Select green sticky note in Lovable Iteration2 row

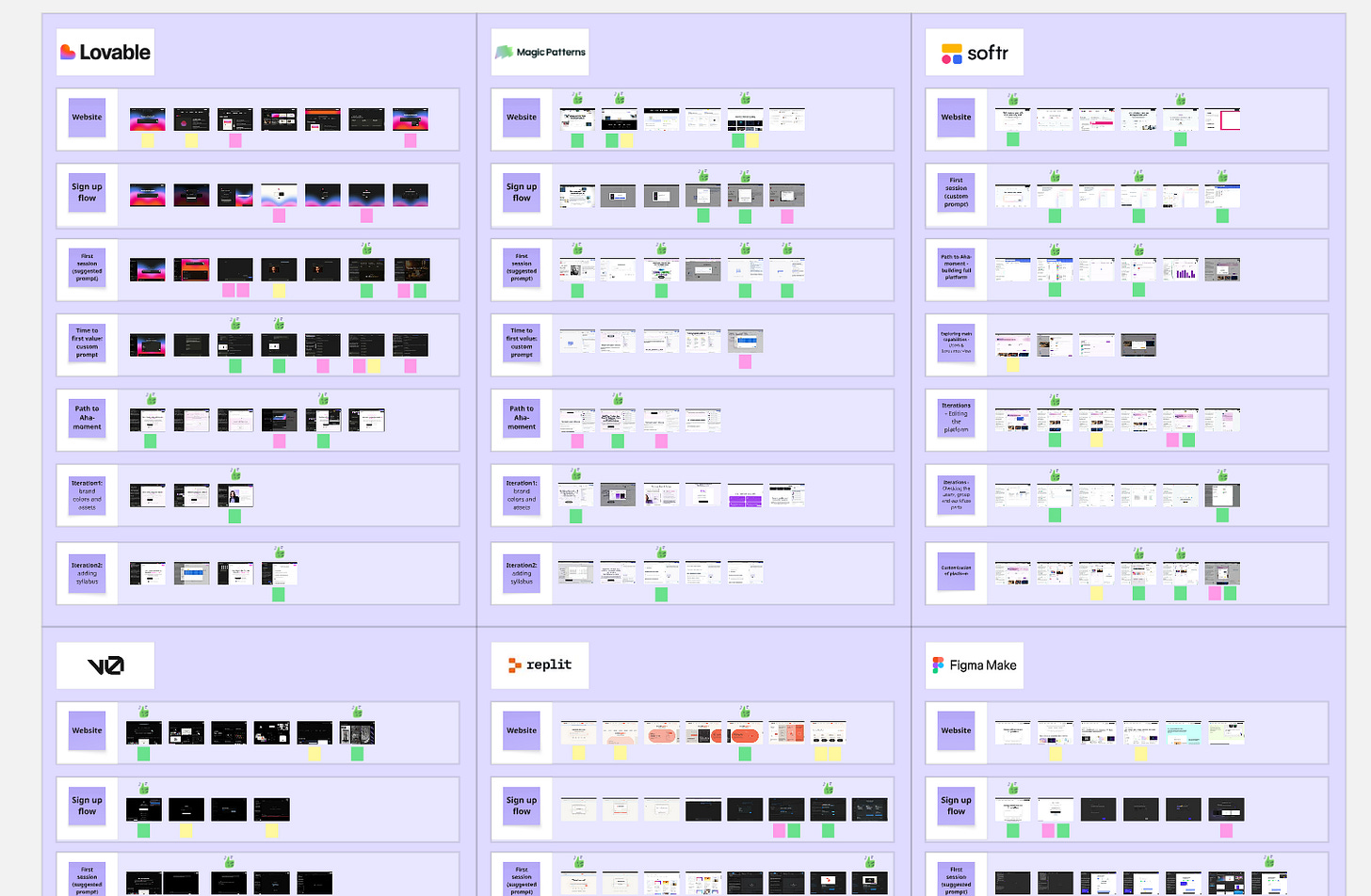pyautogui.click(x=279, y=594)
